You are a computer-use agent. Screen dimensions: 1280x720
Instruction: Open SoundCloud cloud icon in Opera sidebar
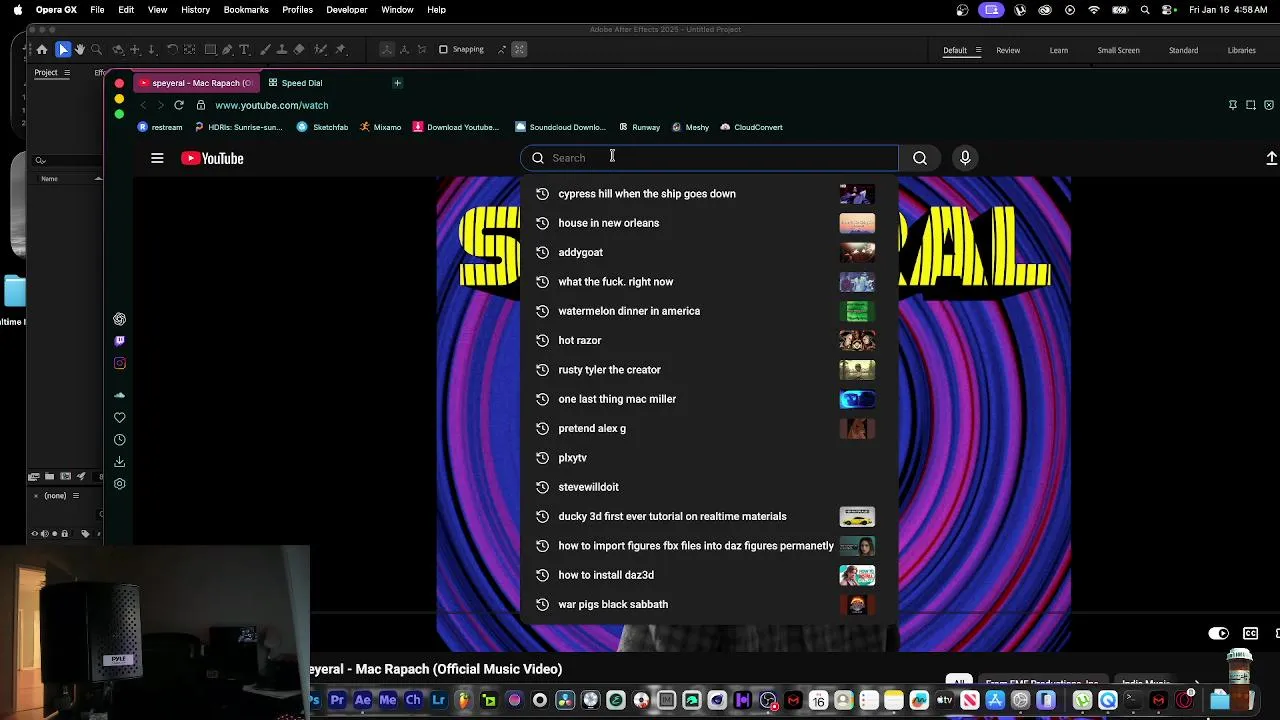click(x=120, y=396)
